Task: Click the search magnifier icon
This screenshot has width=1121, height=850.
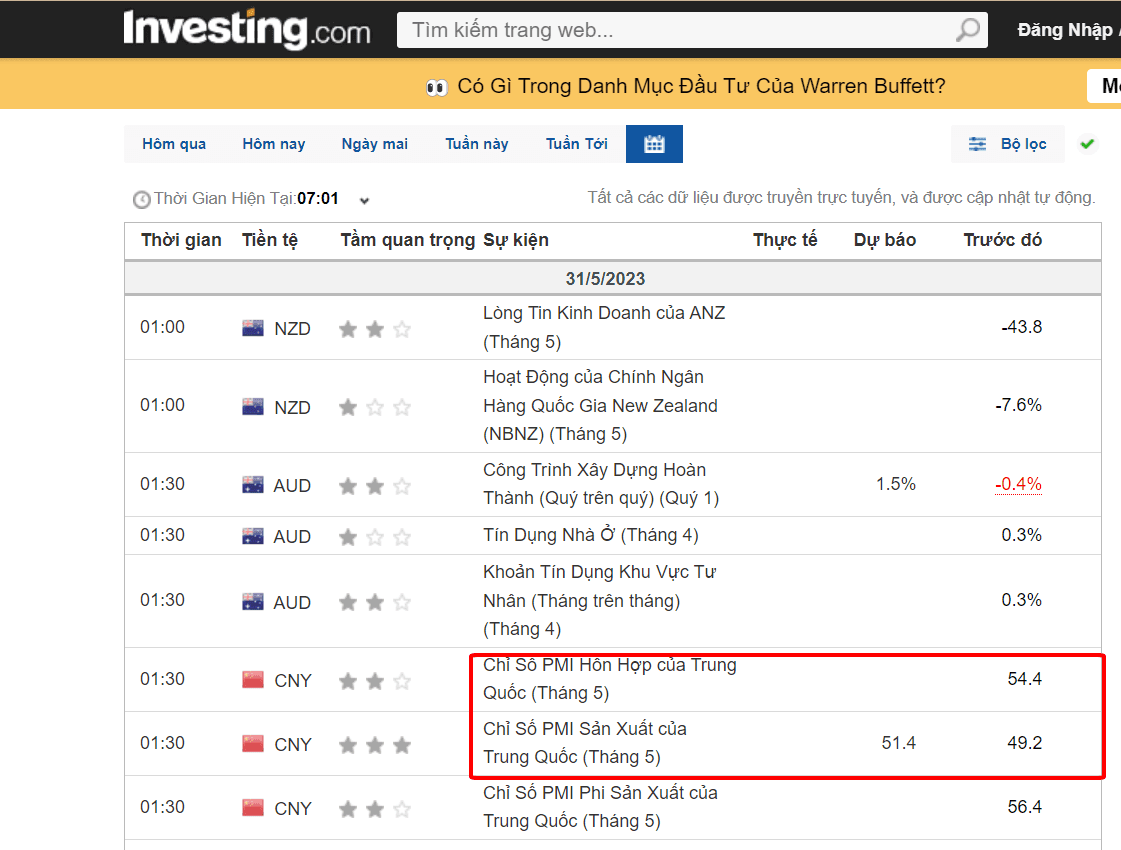Action: [x=968, y=30]
